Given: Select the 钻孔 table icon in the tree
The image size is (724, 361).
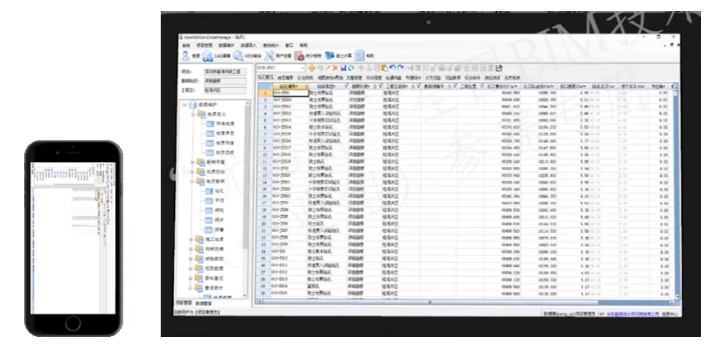Looking at the screenshot, I should pyautogui.click(x=210, y=191).
